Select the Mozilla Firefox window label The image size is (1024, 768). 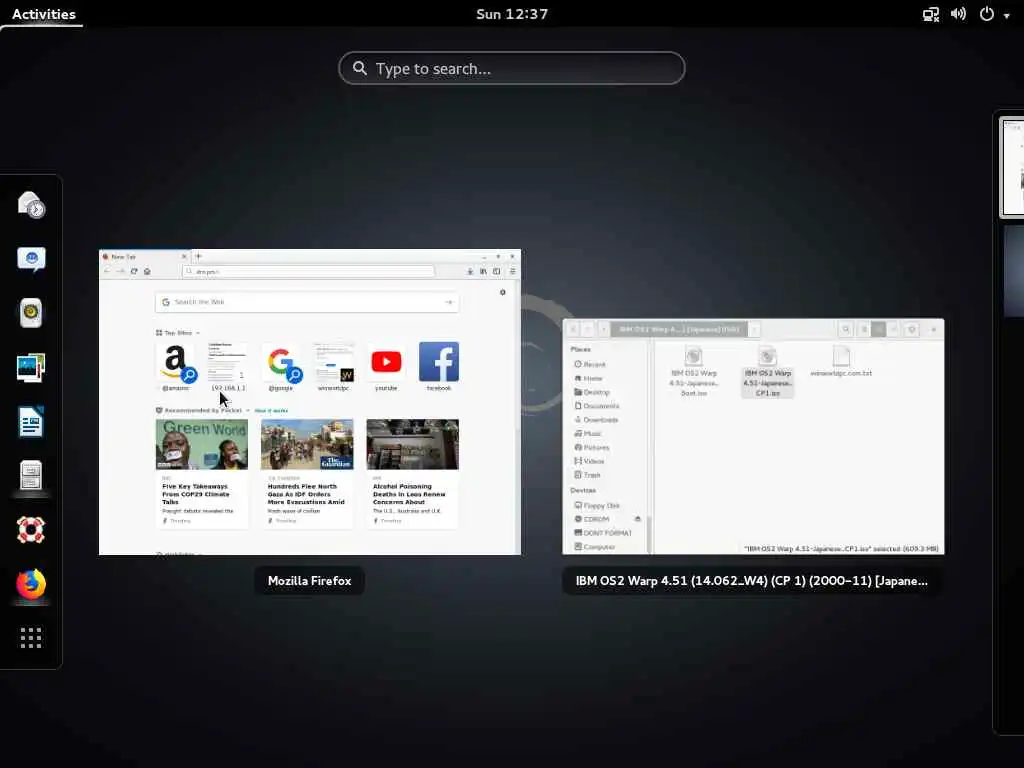click(310, 581)
